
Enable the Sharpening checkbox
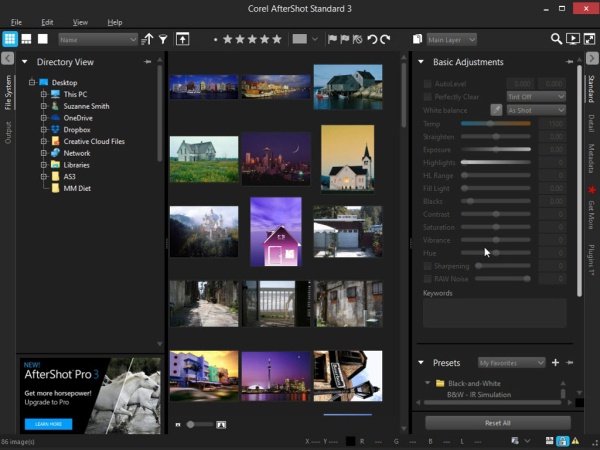pos(427,266)
